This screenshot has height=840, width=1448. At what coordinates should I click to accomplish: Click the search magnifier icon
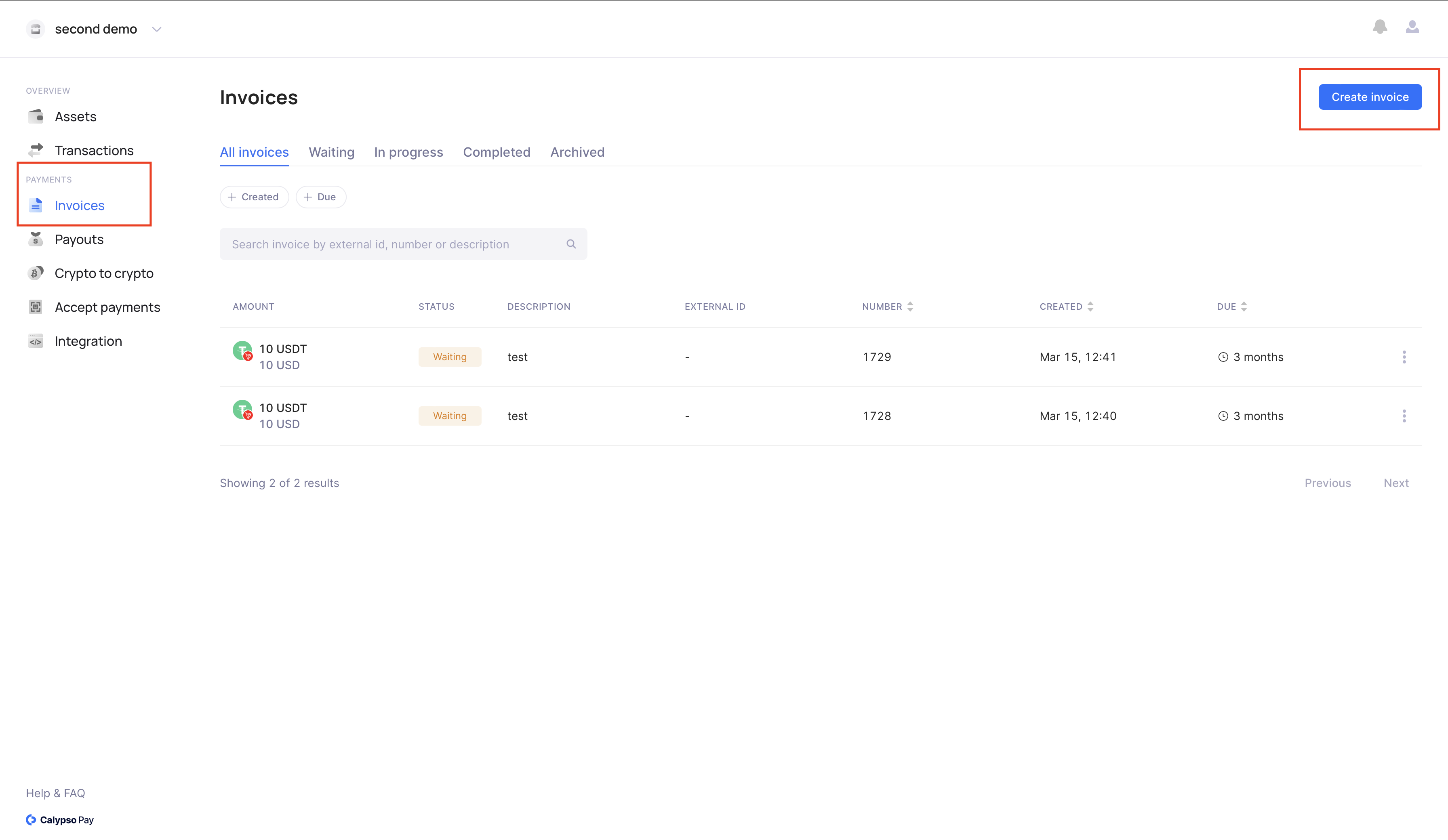click(x=570, y=244)
